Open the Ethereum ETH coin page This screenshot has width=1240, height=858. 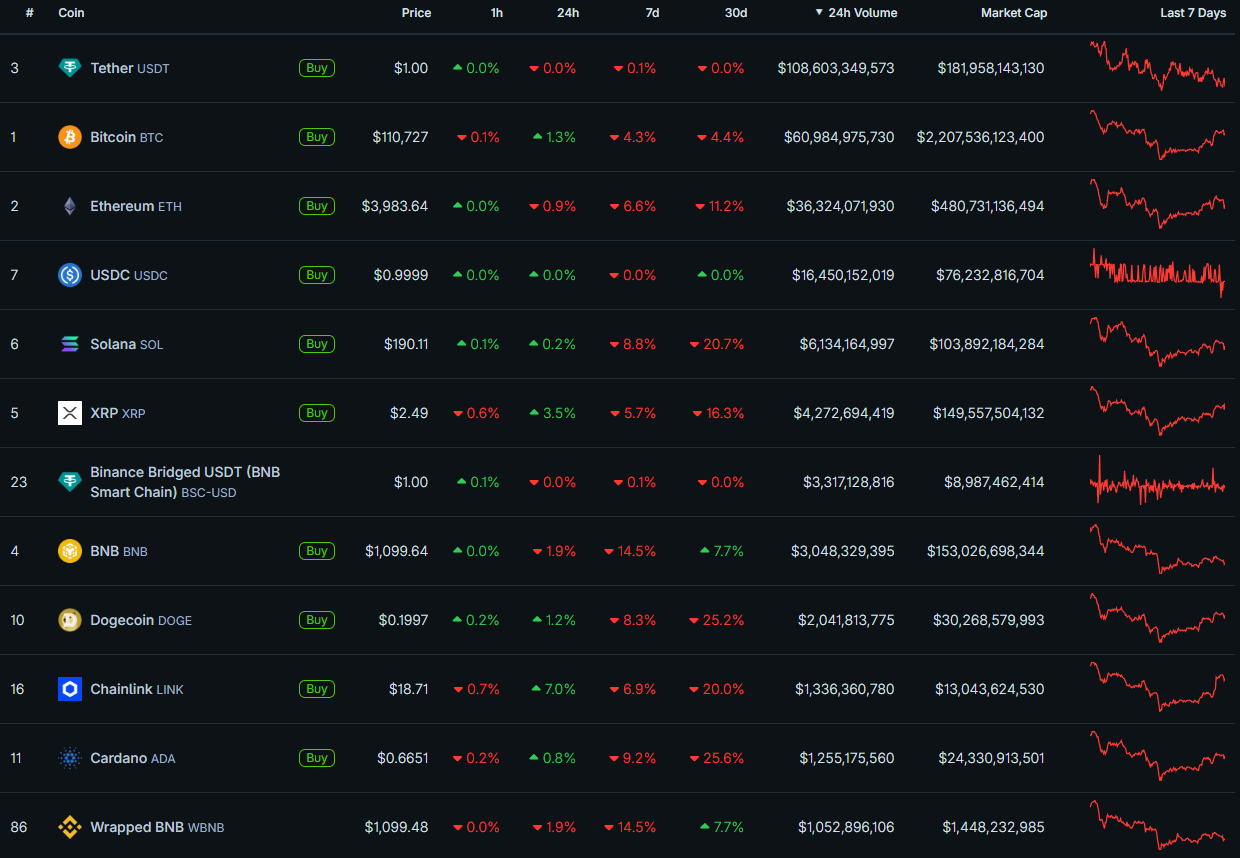point(136,206)
